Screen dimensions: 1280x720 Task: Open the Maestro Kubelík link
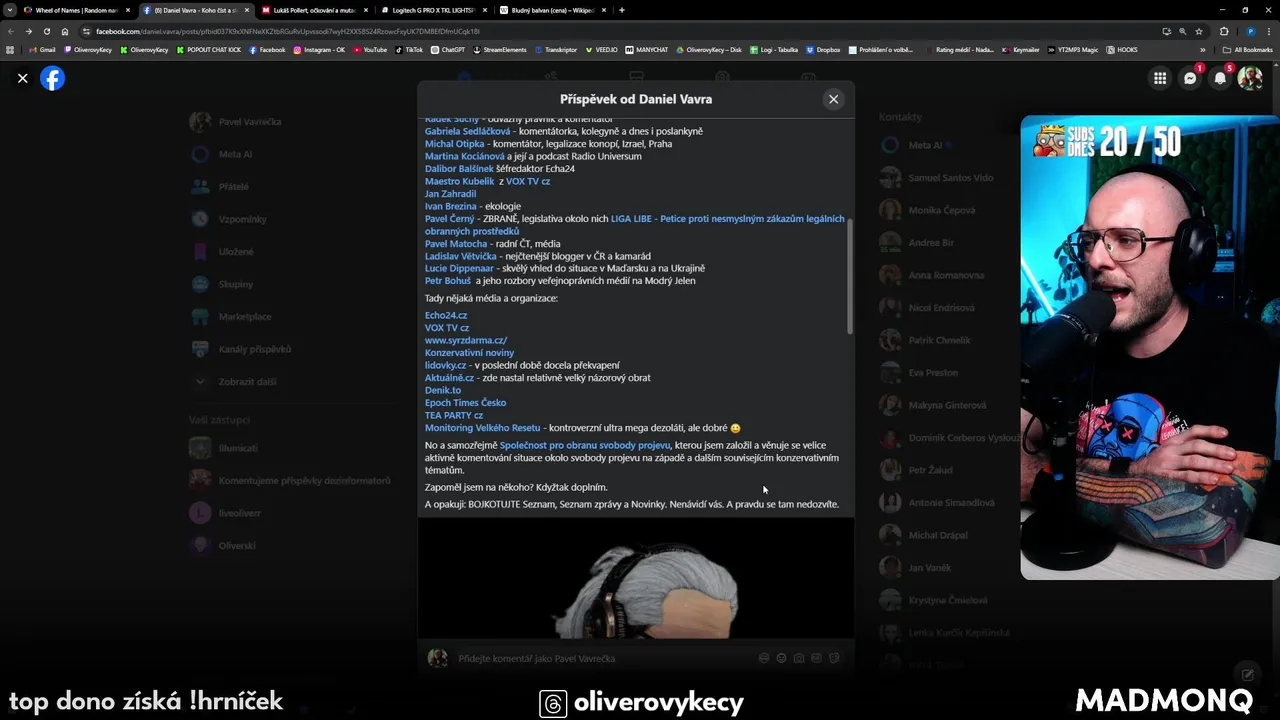(459, 181)
